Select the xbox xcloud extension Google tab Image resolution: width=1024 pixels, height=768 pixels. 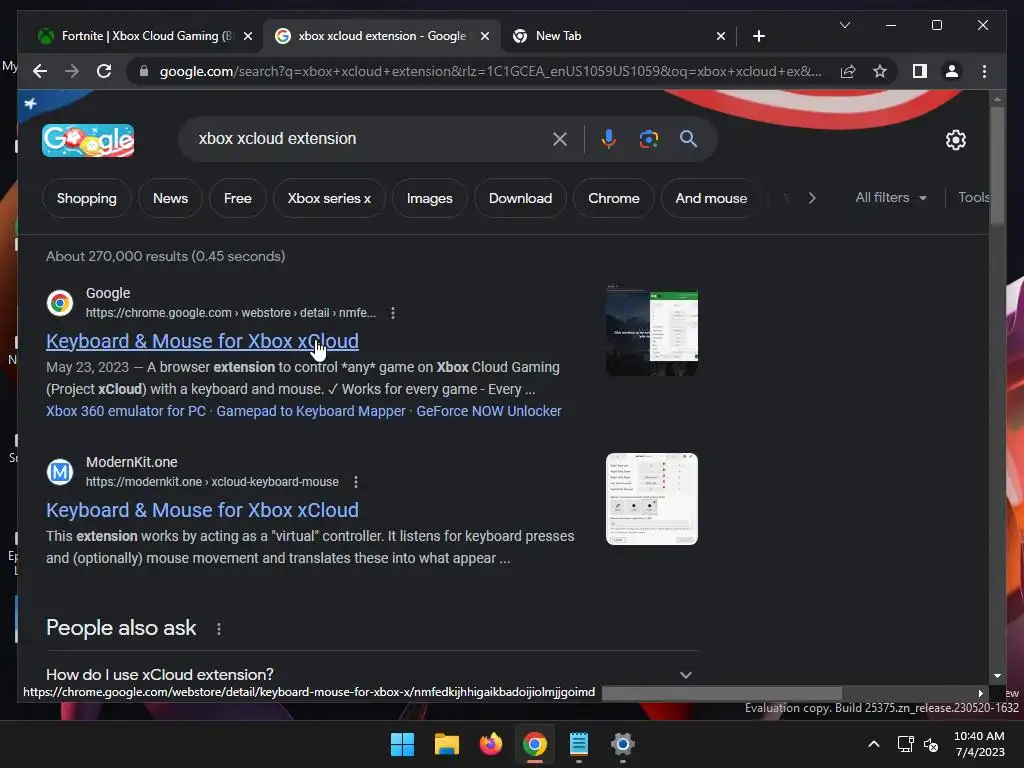[382, 36]
